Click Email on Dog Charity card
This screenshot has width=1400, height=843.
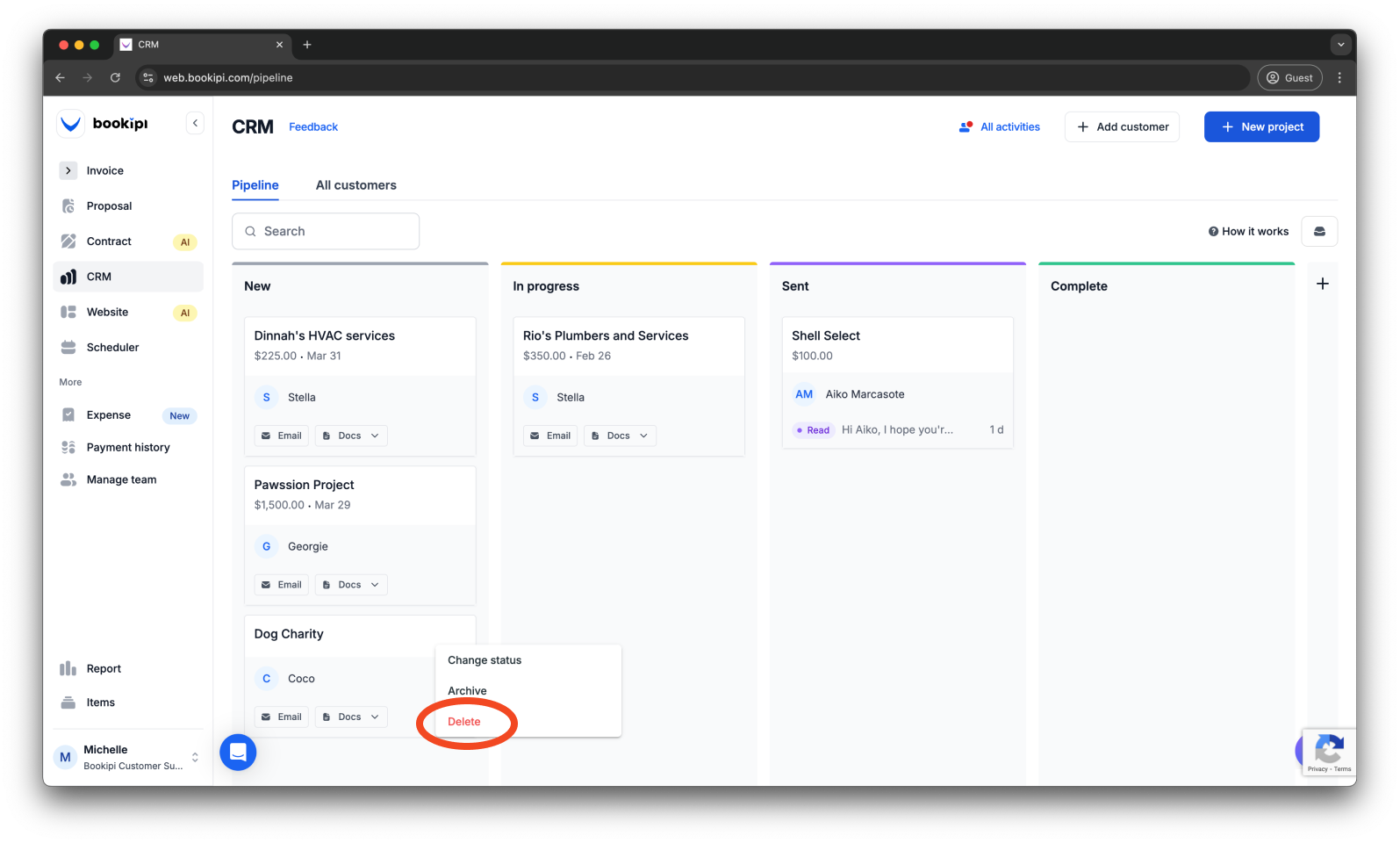coord(282,717)
